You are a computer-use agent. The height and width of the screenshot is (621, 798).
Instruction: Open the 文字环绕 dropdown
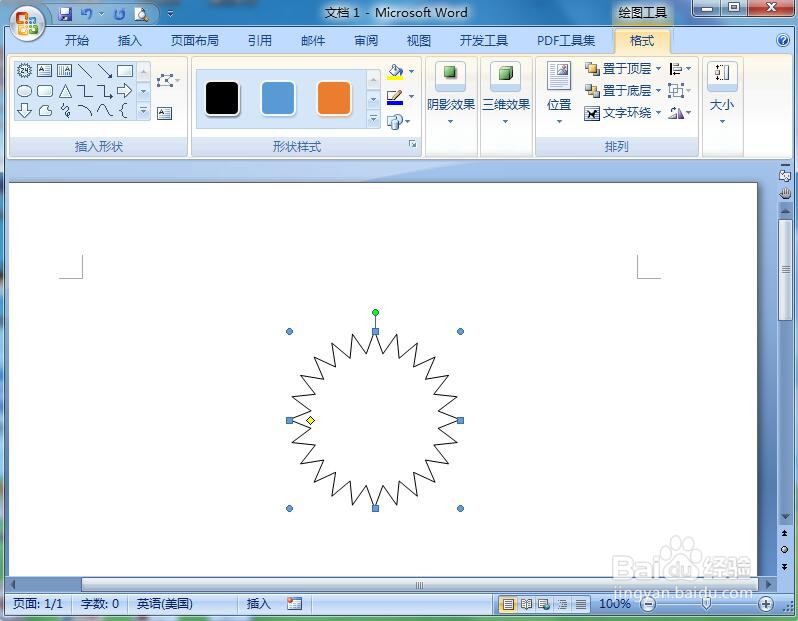[x=622, y=112]
